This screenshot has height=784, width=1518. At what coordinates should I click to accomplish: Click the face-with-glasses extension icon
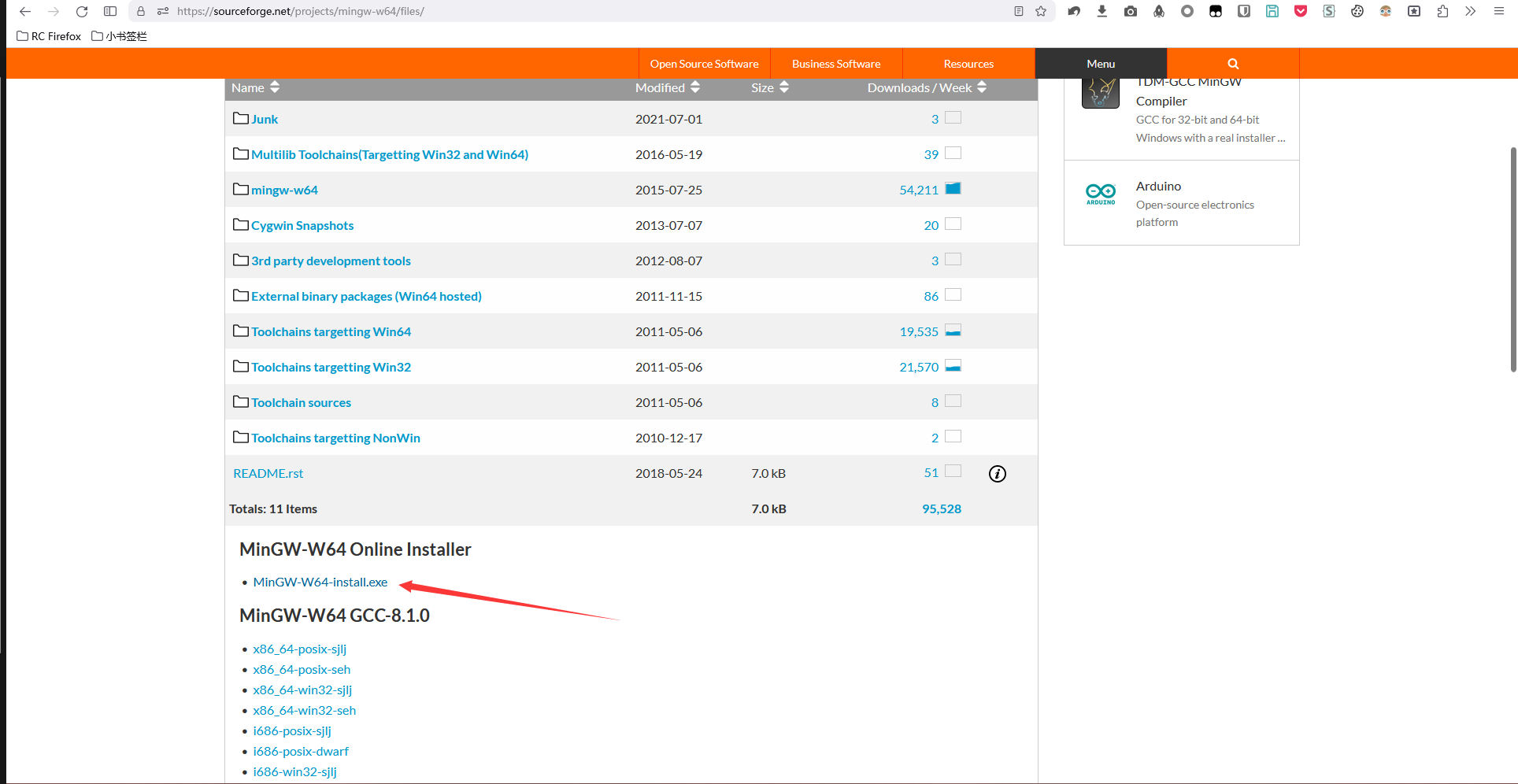click(1386, 11)
